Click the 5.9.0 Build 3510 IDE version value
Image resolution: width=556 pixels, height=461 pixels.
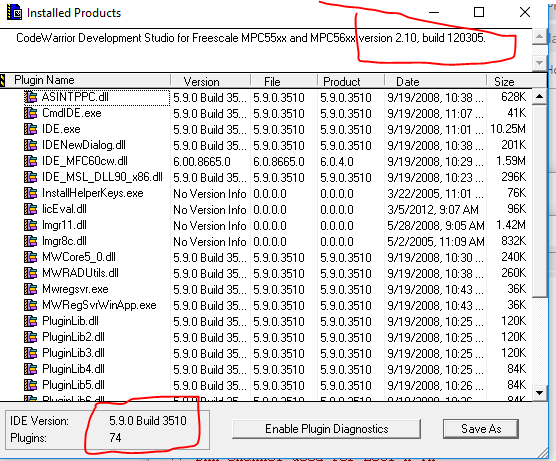coord(148,421)
